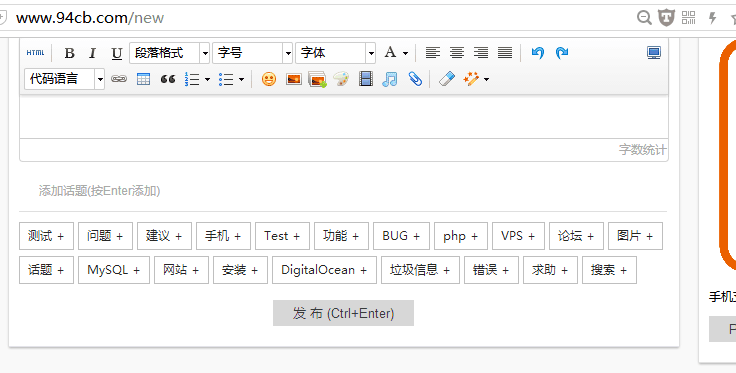Toggle italic formatting
The height and width of the screenshot is (373, 736).
(x=92, y=53)
